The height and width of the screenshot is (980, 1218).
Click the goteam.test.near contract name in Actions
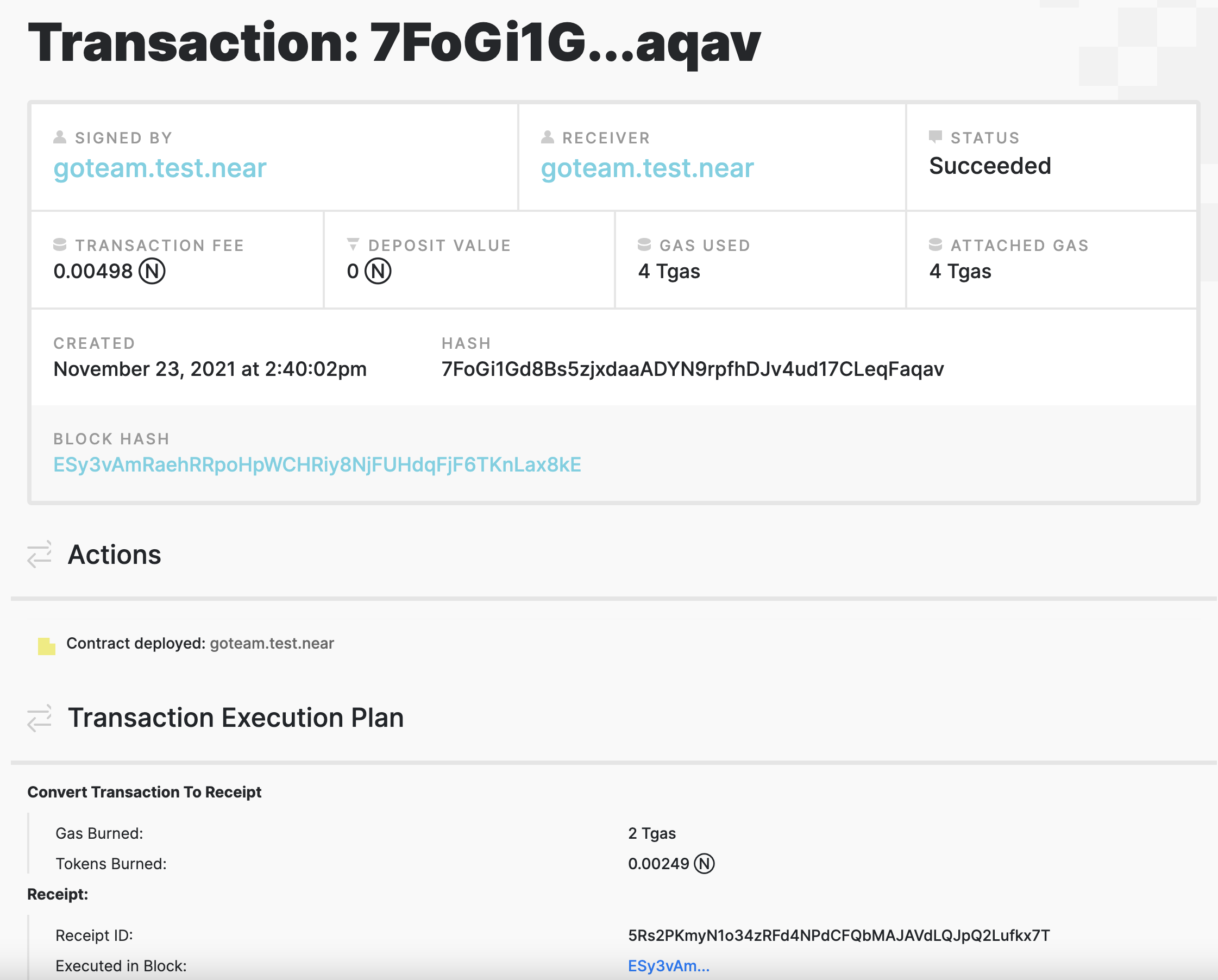coord(272,643)
